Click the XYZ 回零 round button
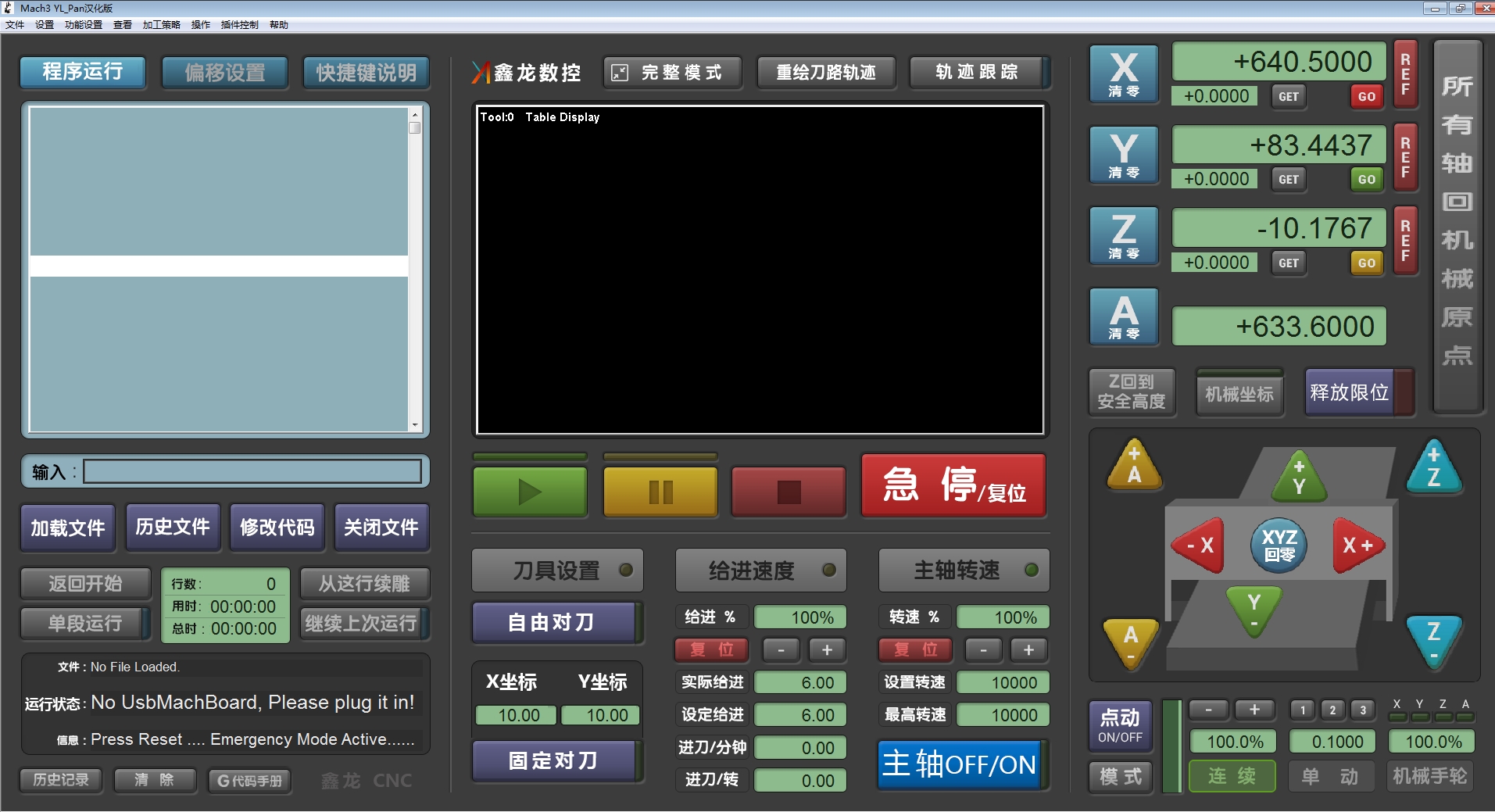 1279,545
